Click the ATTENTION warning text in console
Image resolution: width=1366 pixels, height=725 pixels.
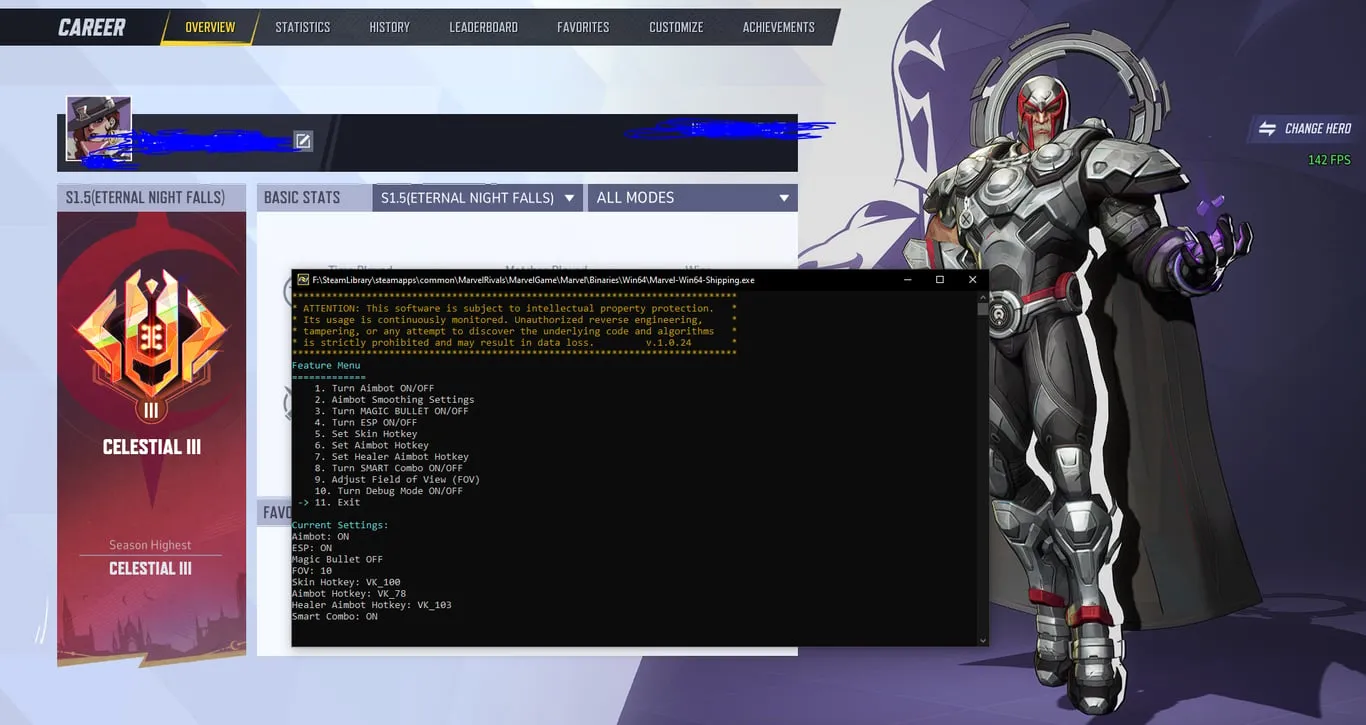coord(514,325)
